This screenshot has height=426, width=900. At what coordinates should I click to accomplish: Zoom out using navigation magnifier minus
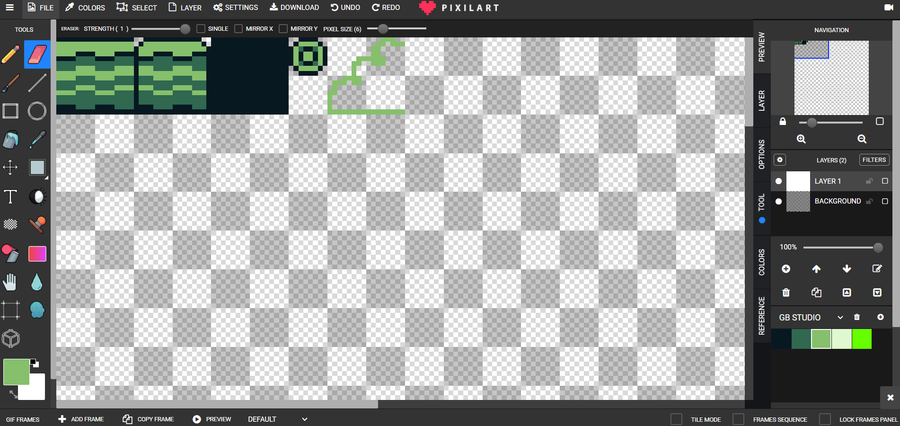pos(862,139)
